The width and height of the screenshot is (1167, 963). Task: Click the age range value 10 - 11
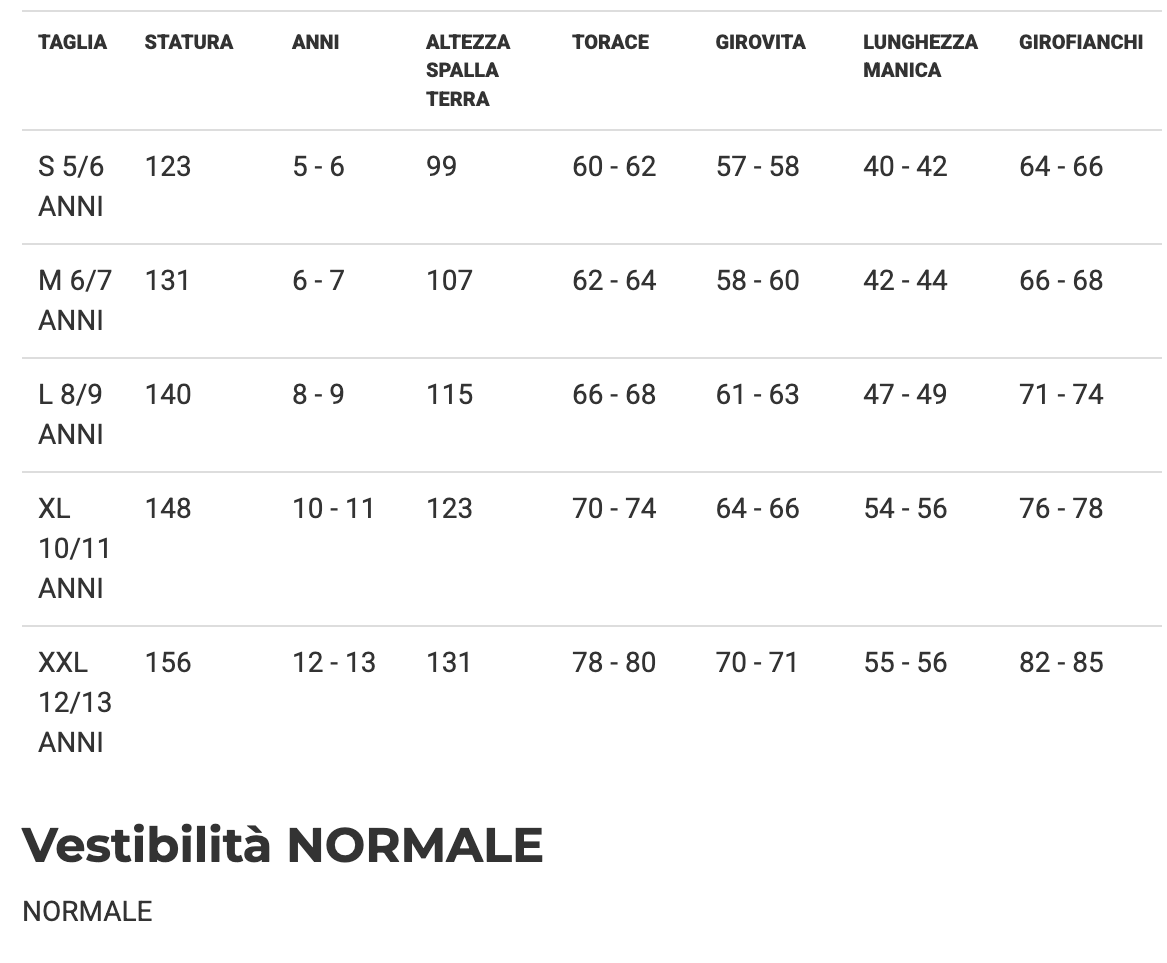(333, 508)
